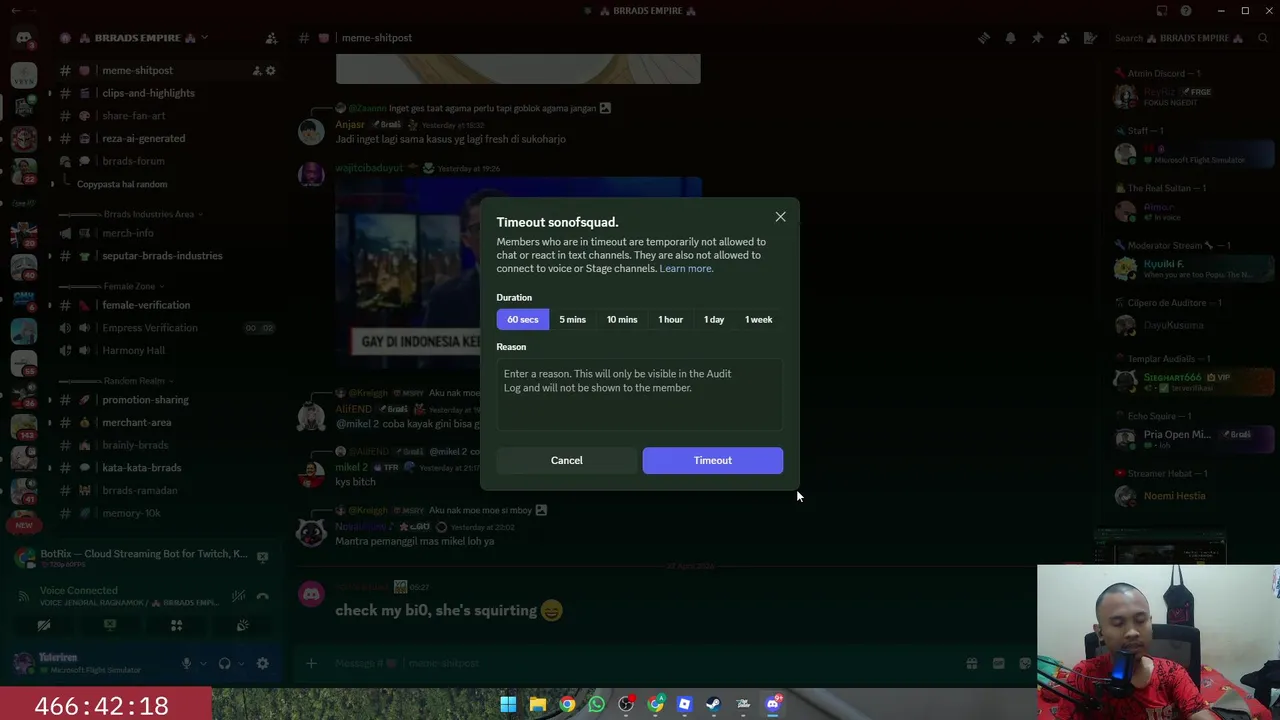Open meme-shitpost channel settings gear
Image resolution: width=1280 pixels, height=720 pixels.
[270, 71]
